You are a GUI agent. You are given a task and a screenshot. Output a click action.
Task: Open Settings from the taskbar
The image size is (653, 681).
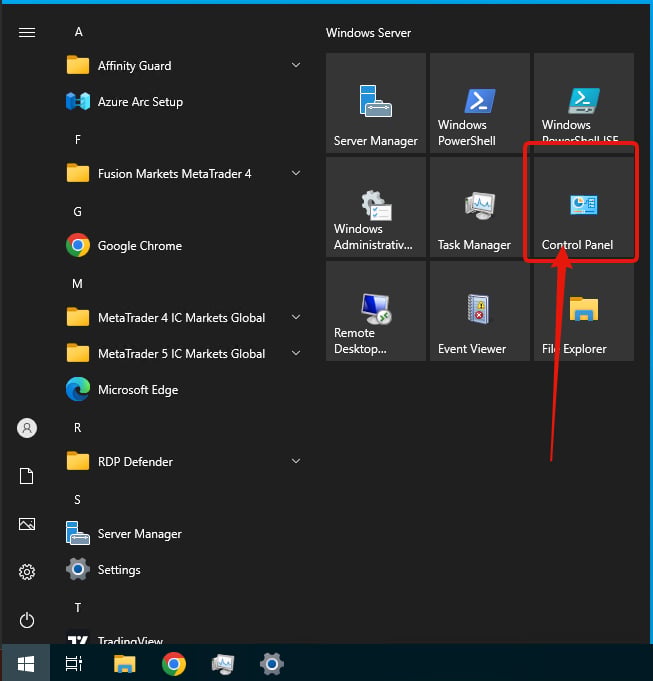pyautogui.click(x=272, y=664)
